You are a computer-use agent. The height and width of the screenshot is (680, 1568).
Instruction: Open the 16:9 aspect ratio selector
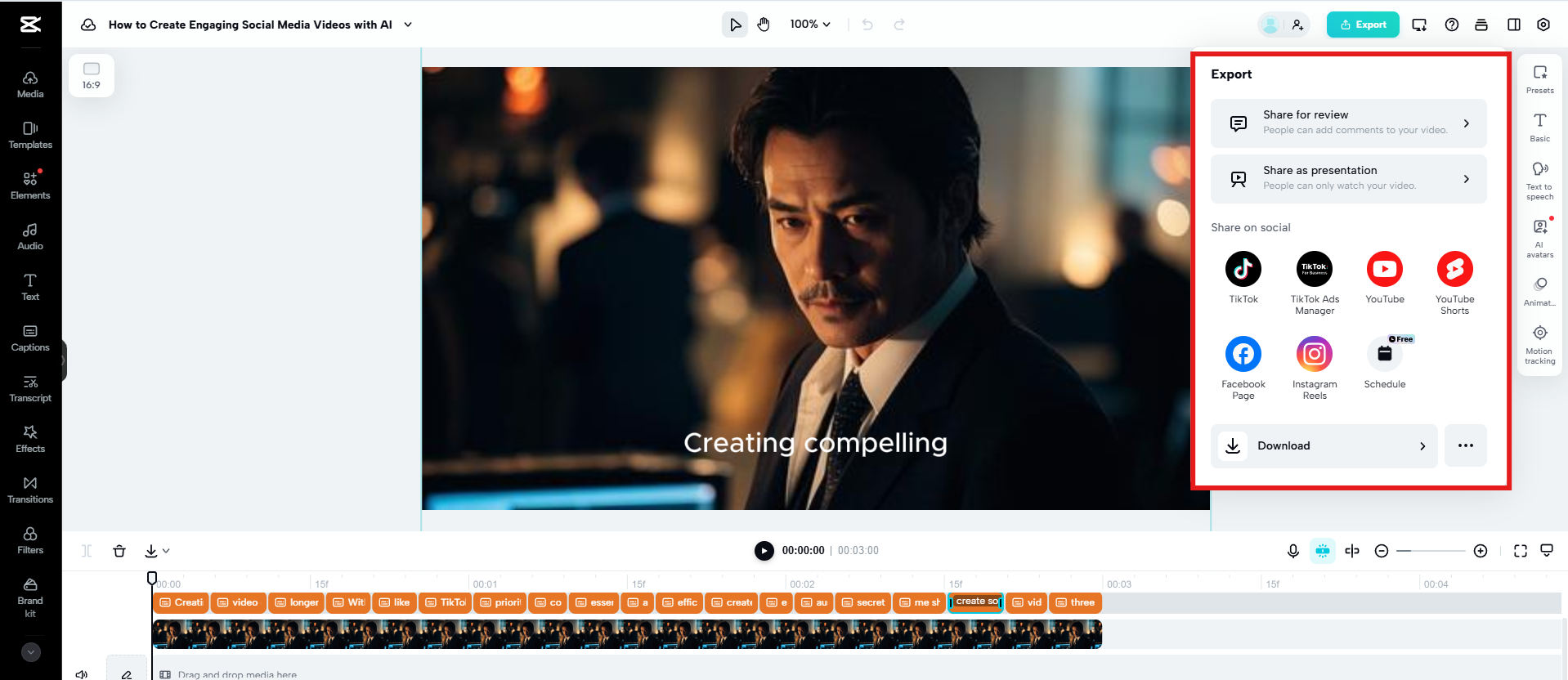point(92,75)
